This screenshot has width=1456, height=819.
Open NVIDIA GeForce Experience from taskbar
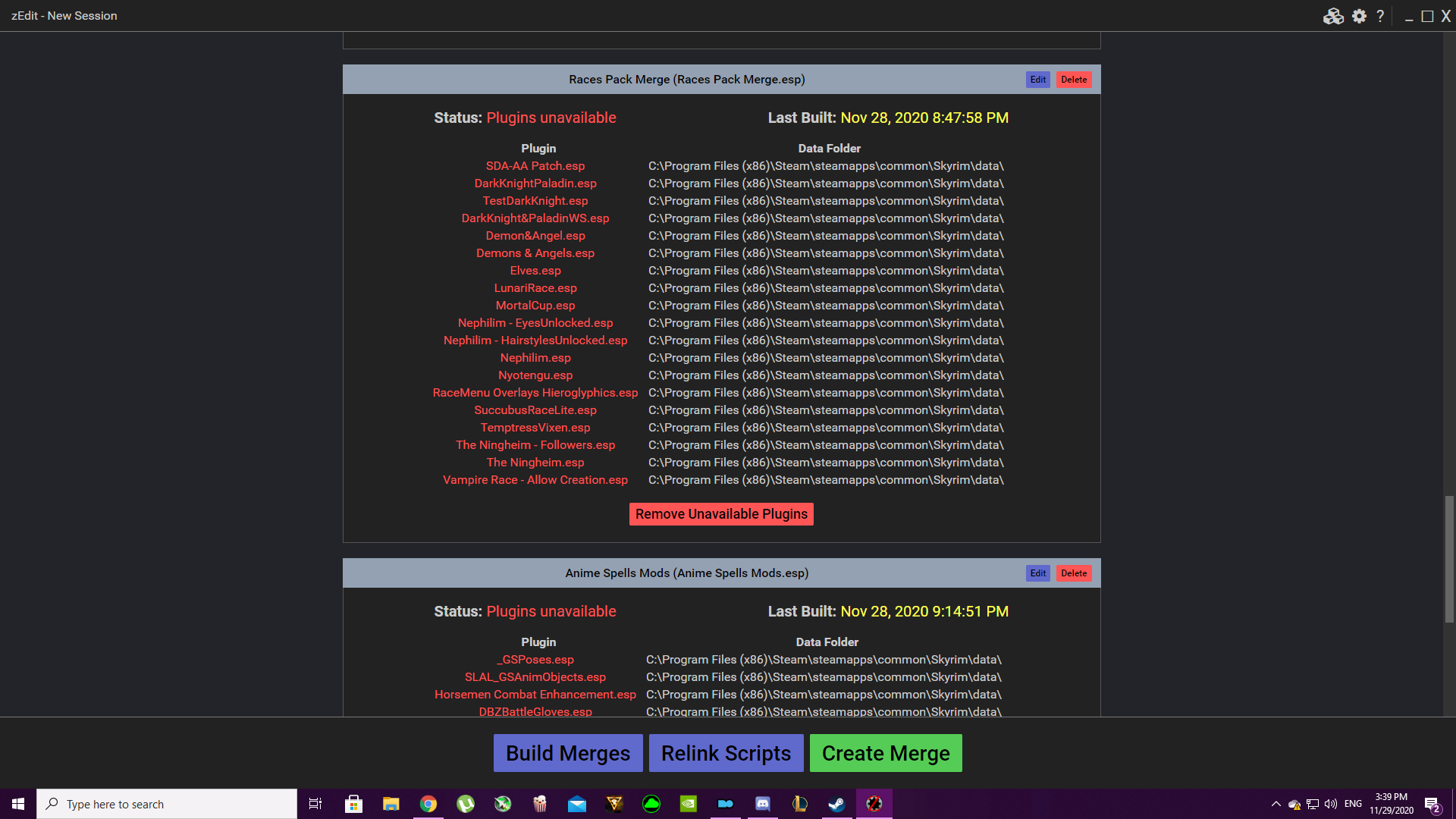click(689, 804)
